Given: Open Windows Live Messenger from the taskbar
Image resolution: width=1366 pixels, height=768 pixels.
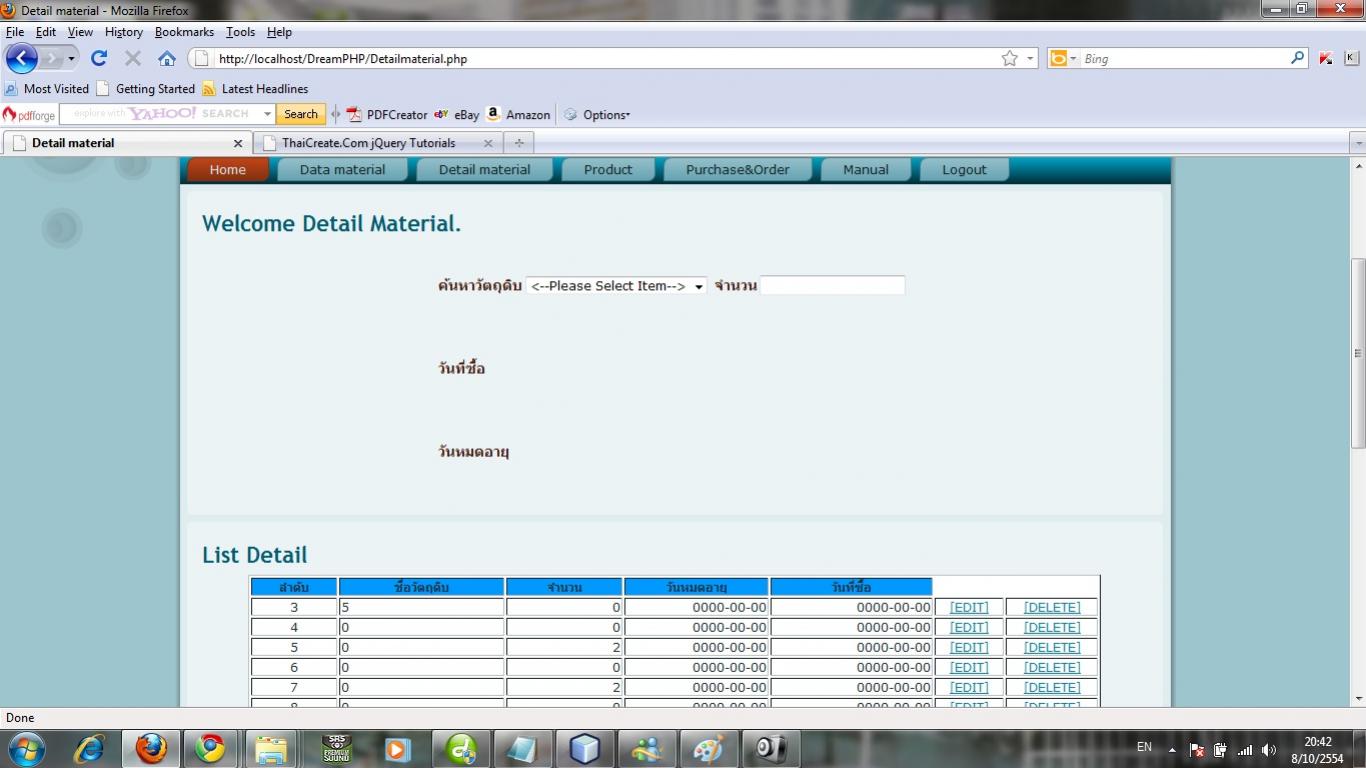Looking at the screenshot, I should click(646, 748).
